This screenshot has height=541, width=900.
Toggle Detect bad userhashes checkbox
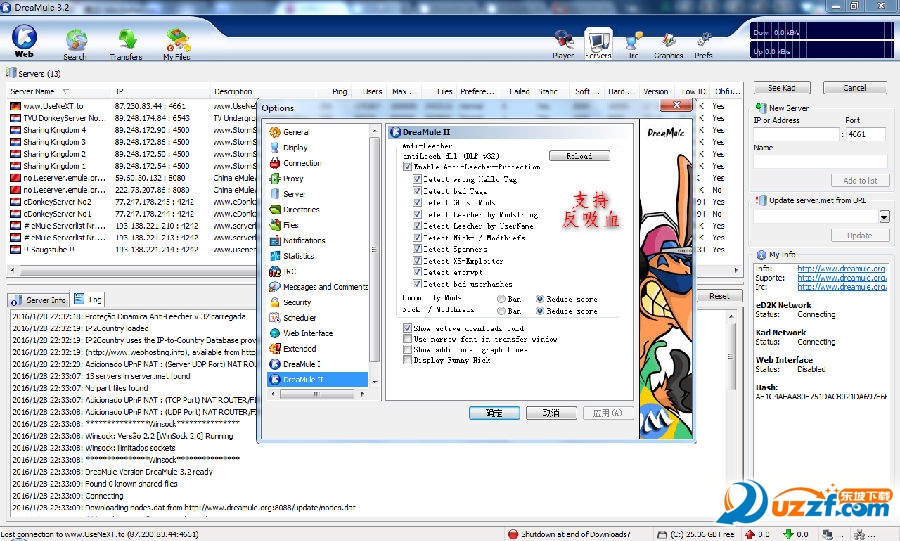417,284
